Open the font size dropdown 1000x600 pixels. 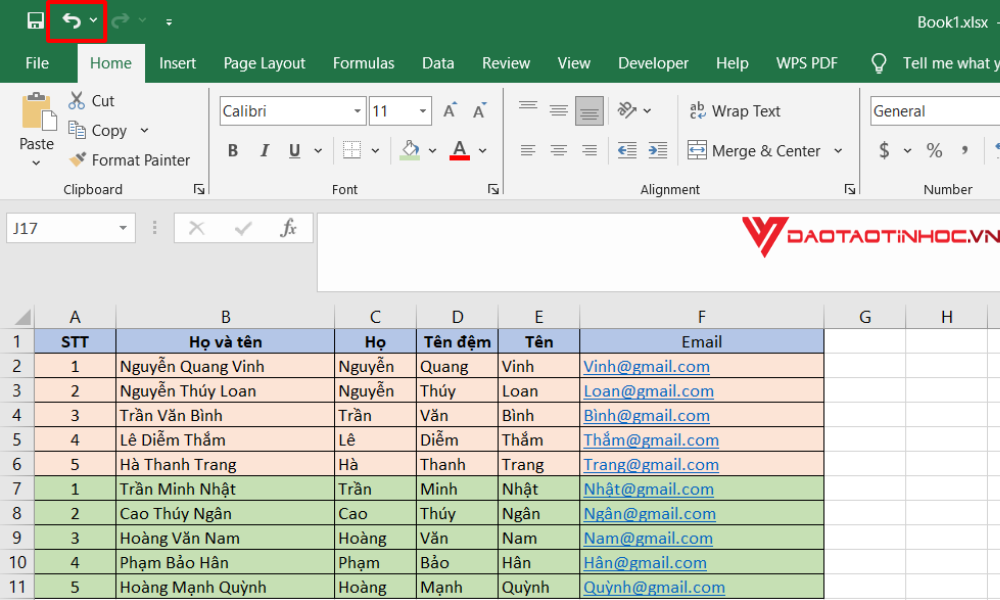[x=421, y=110]
